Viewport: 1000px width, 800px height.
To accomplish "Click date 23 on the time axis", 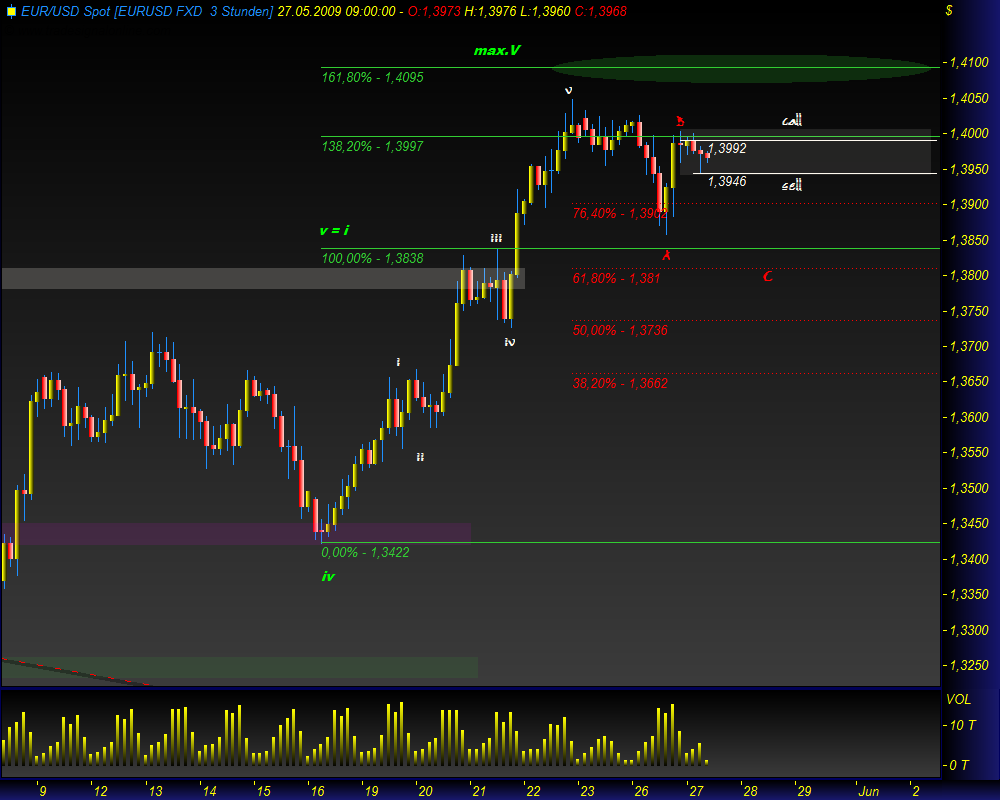I will [x=587, y=791].
